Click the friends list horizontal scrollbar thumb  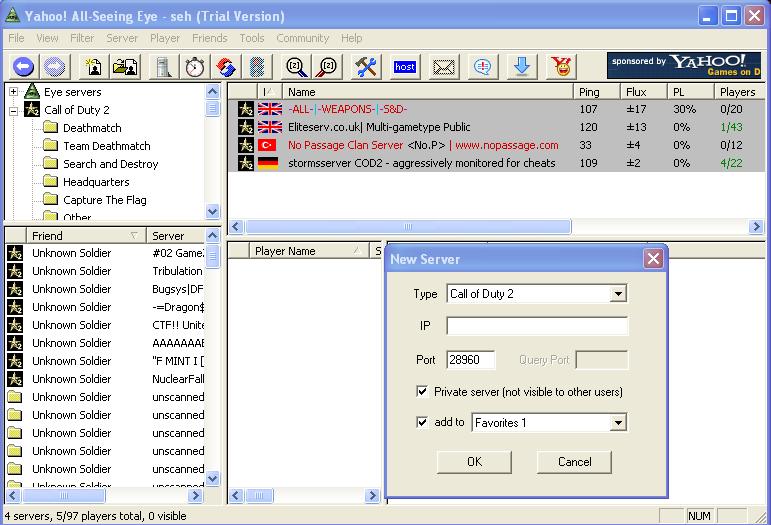[x=63, y=496]
